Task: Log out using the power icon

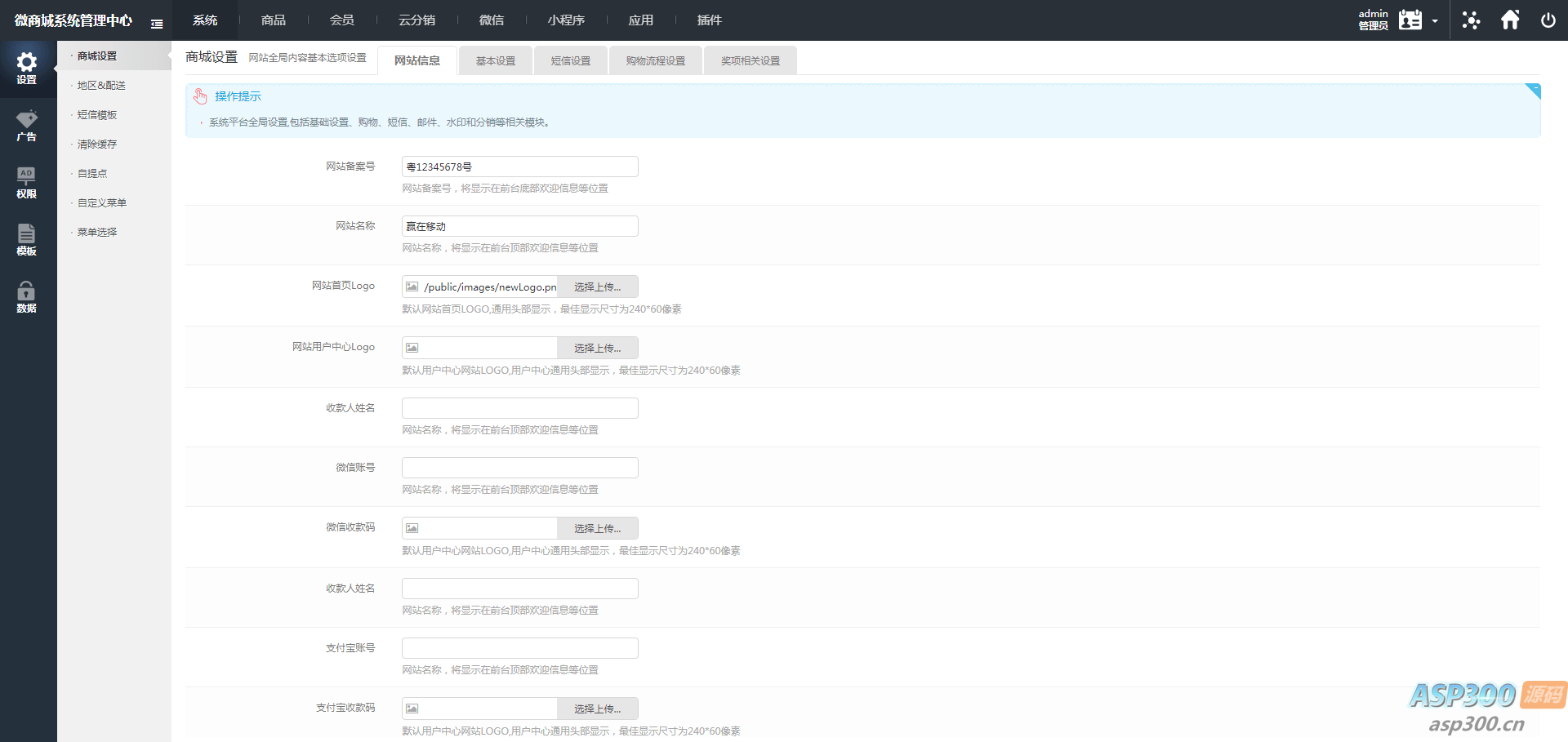Action: coord(1548,20)
